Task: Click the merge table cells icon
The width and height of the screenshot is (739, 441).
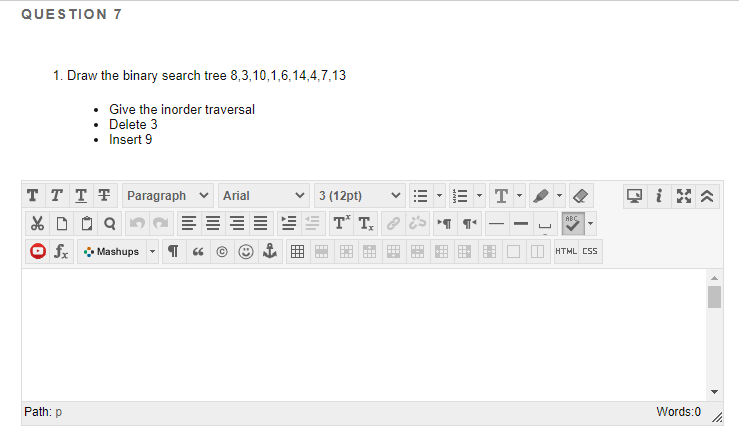Action: click(x=513, y=251)
